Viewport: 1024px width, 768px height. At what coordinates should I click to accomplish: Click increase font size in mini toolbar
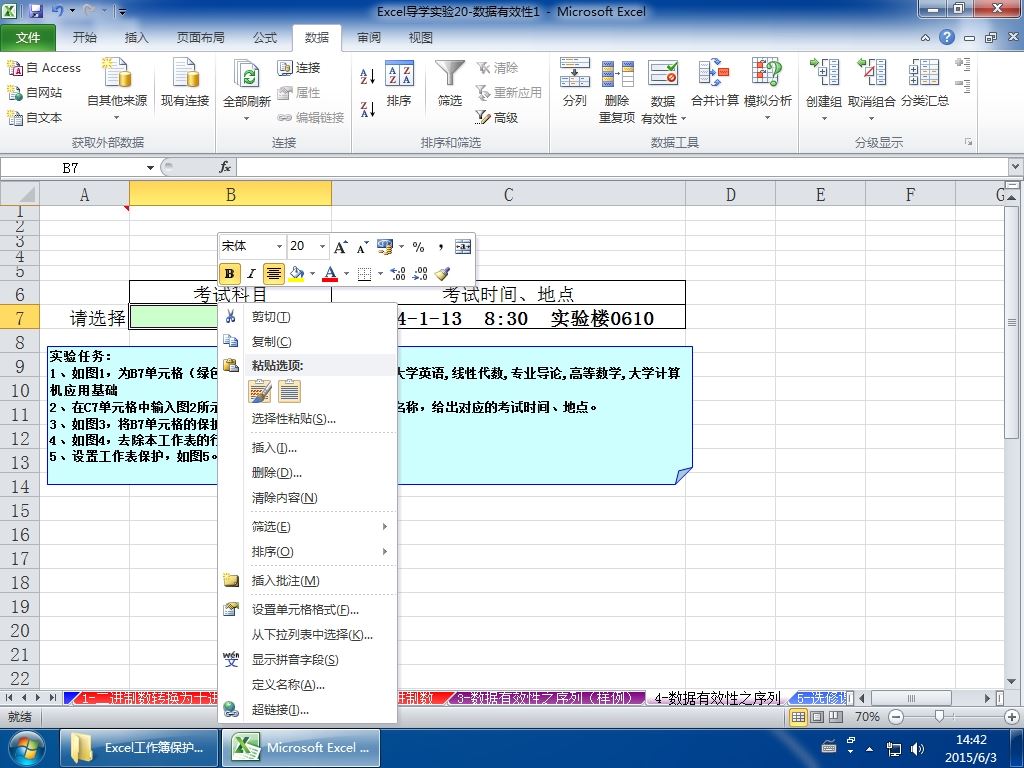[x=340, y=247]
